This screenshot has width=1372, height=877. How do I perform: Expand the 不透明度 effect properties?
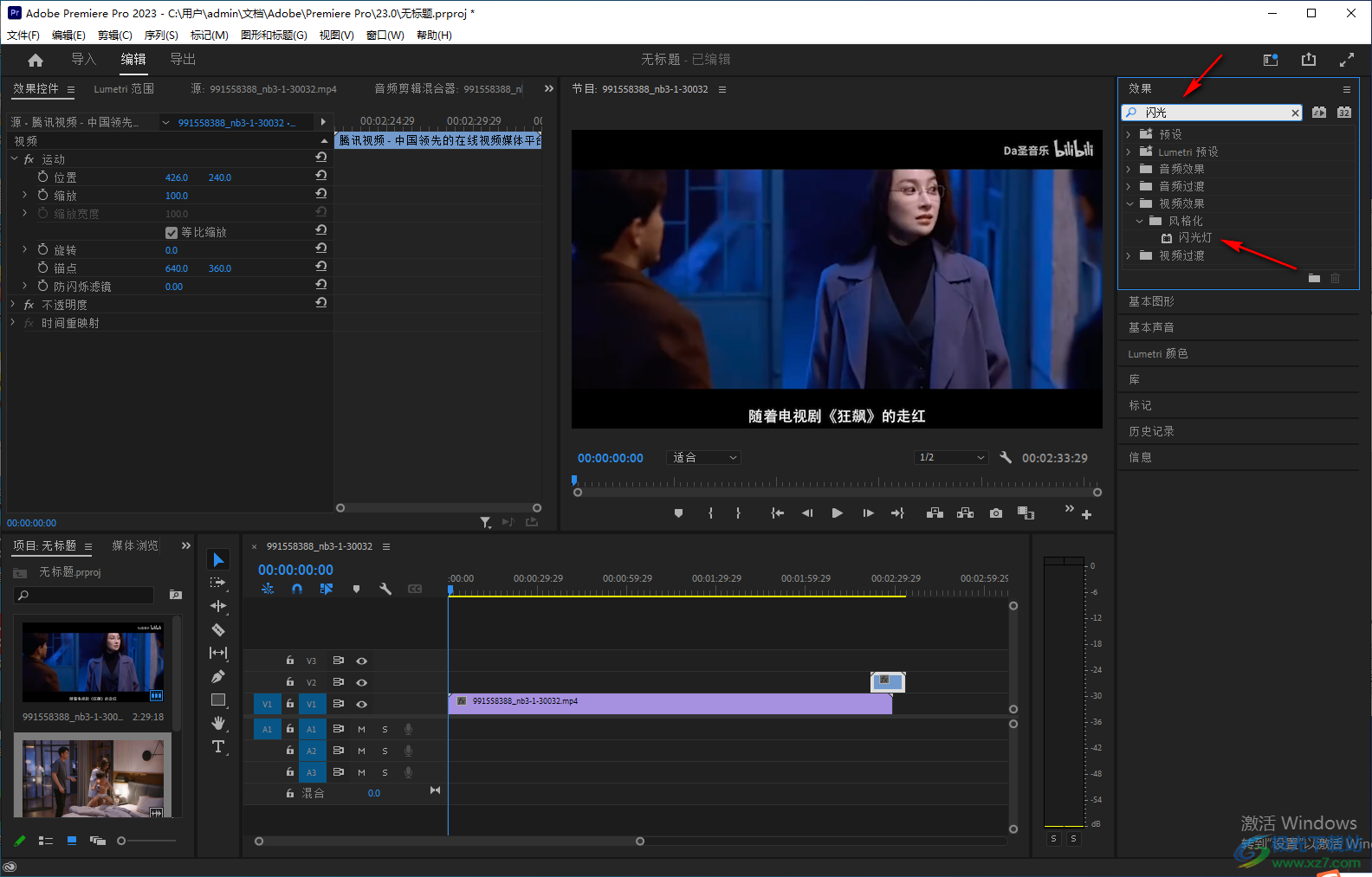coord(13,304)
